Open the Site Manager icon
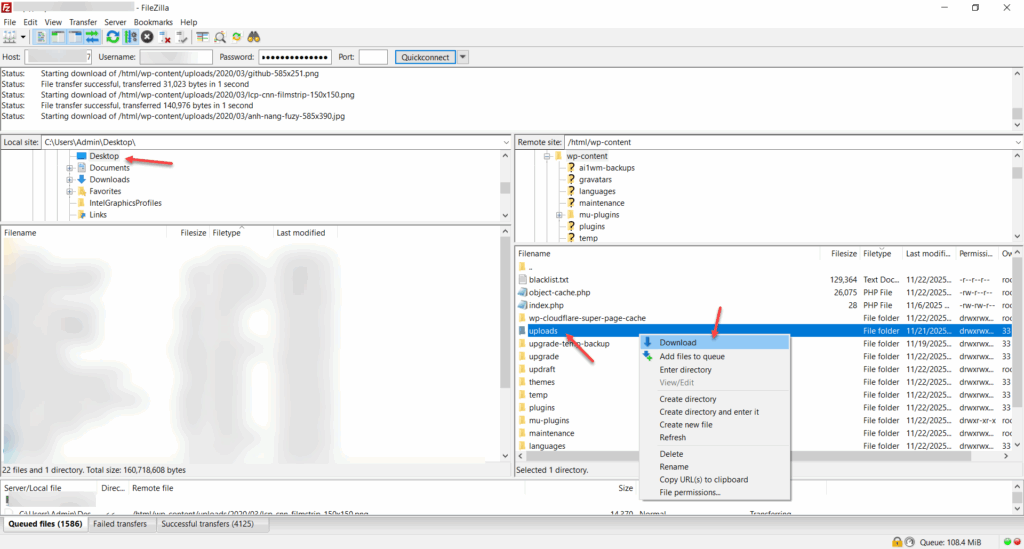This screenshot has width=1024, height=549. (10, 37)
